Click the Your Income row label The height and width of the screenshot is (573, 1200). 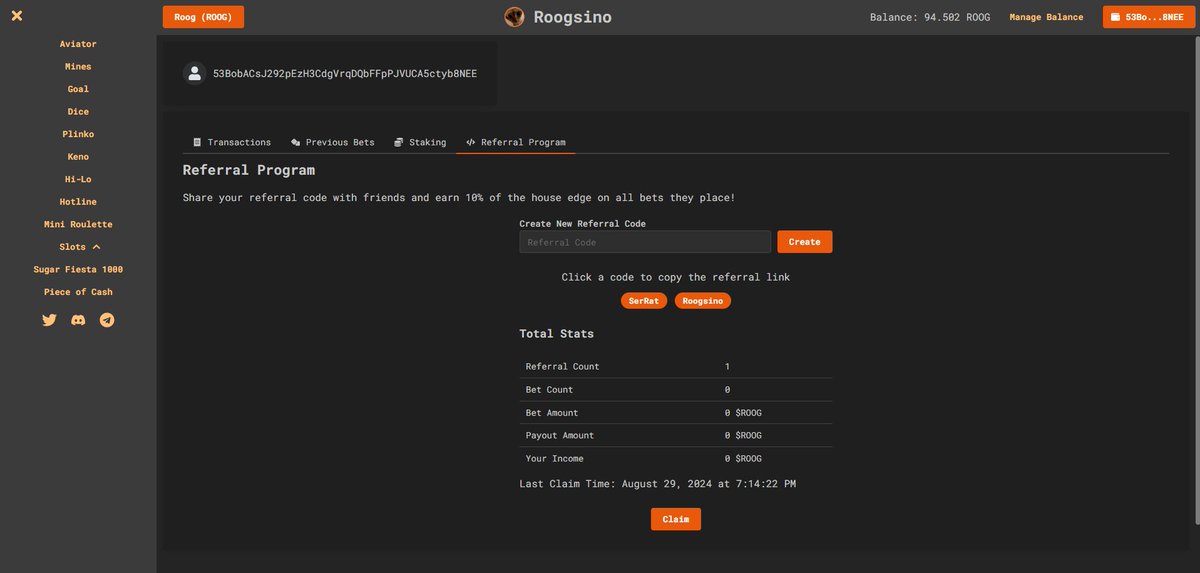click(x=555, y=459)
